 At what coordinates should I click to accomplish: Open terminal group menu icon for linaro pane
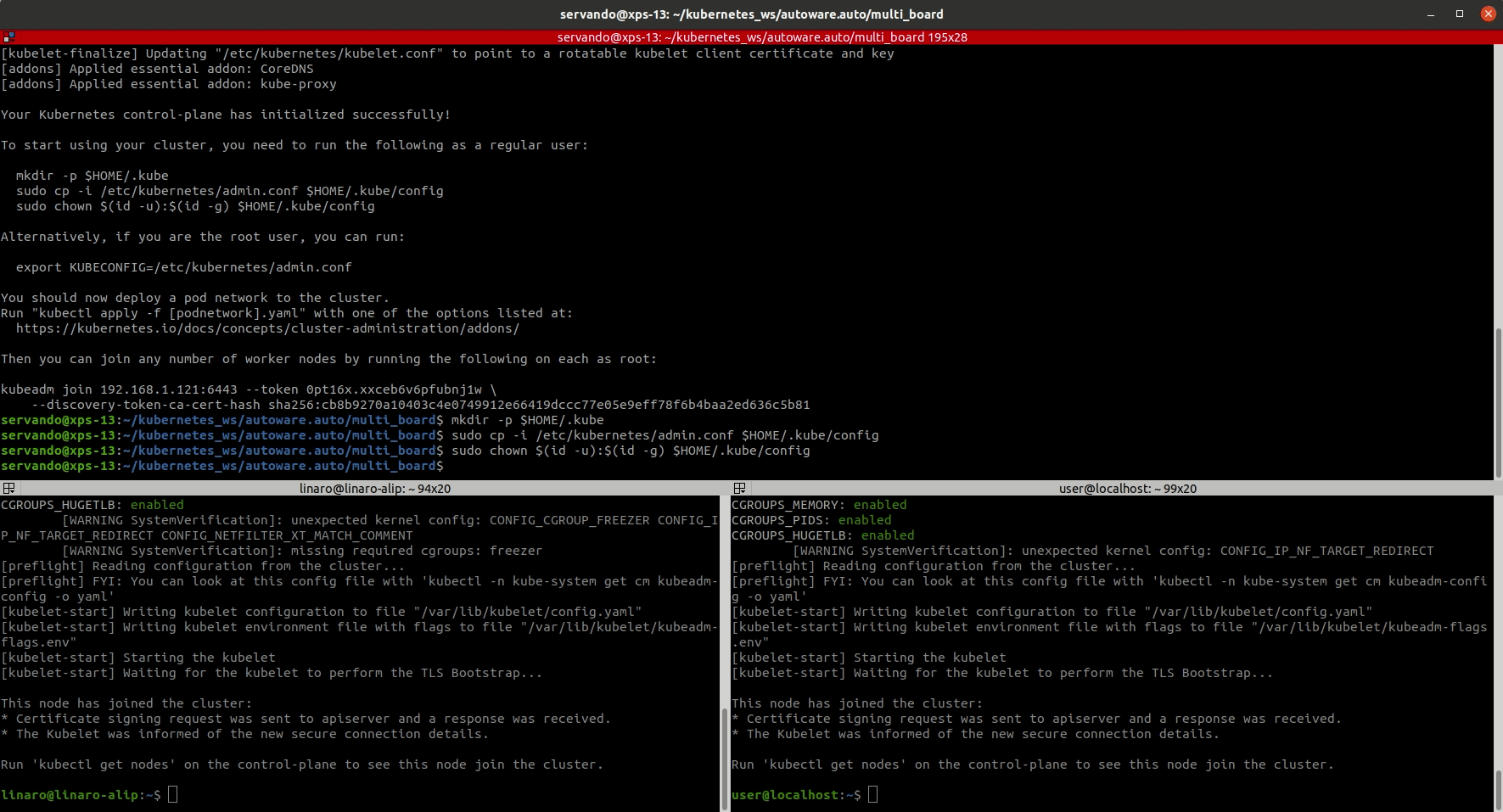pyautogui.click(x=8, y=489)
